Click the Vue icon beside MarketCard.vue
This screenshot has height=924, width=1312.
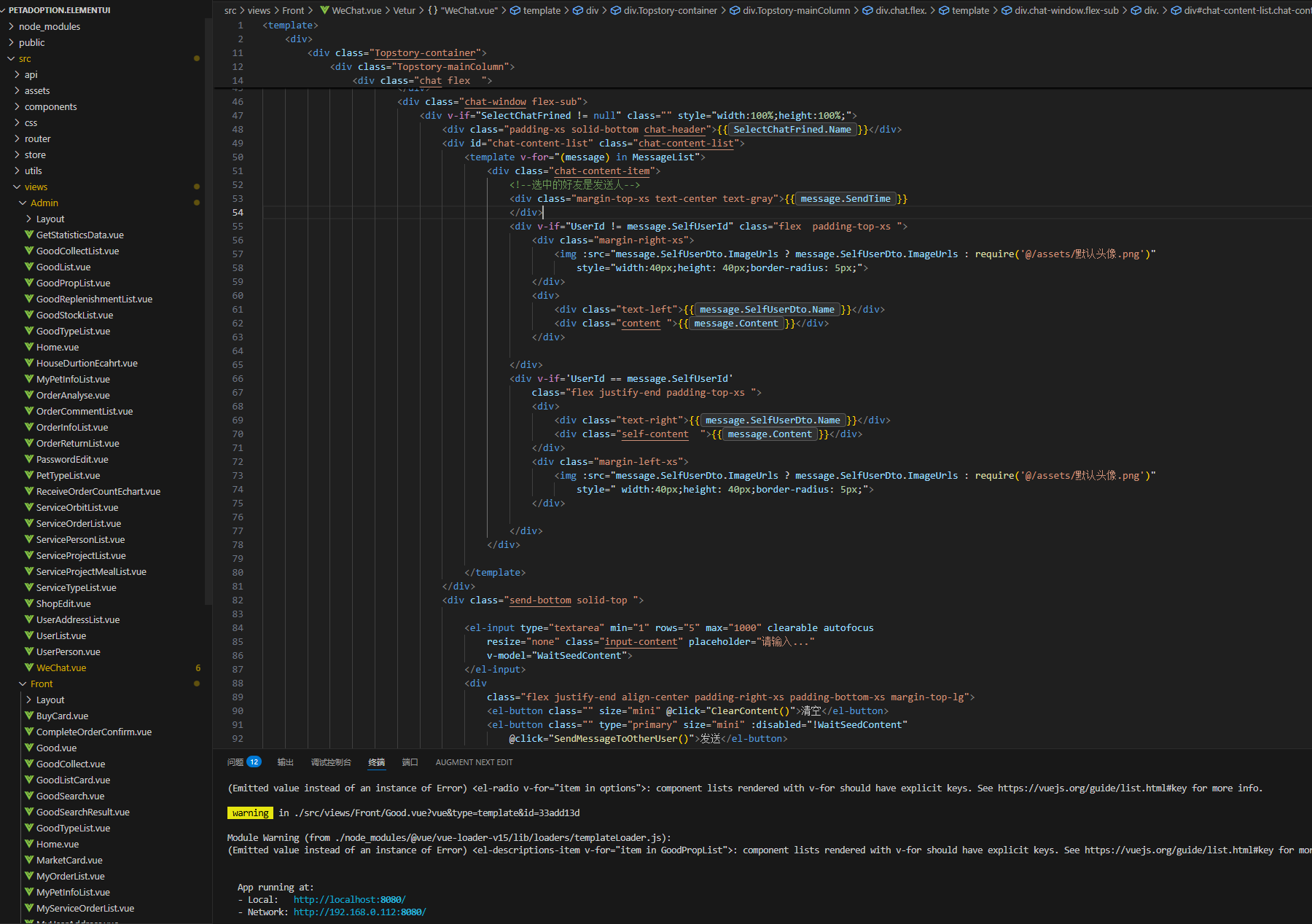(x=29, y=860)
